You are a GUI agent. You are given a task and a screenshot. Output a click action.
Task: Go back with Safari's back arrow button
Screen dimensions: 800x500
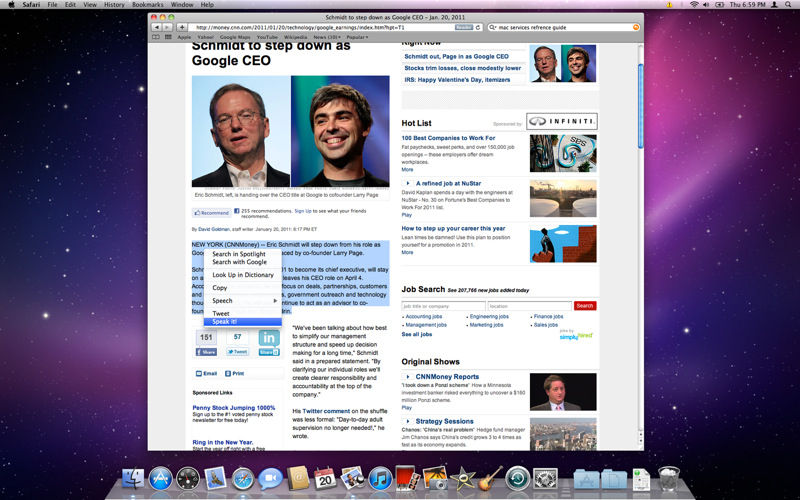tap(157, 27)
